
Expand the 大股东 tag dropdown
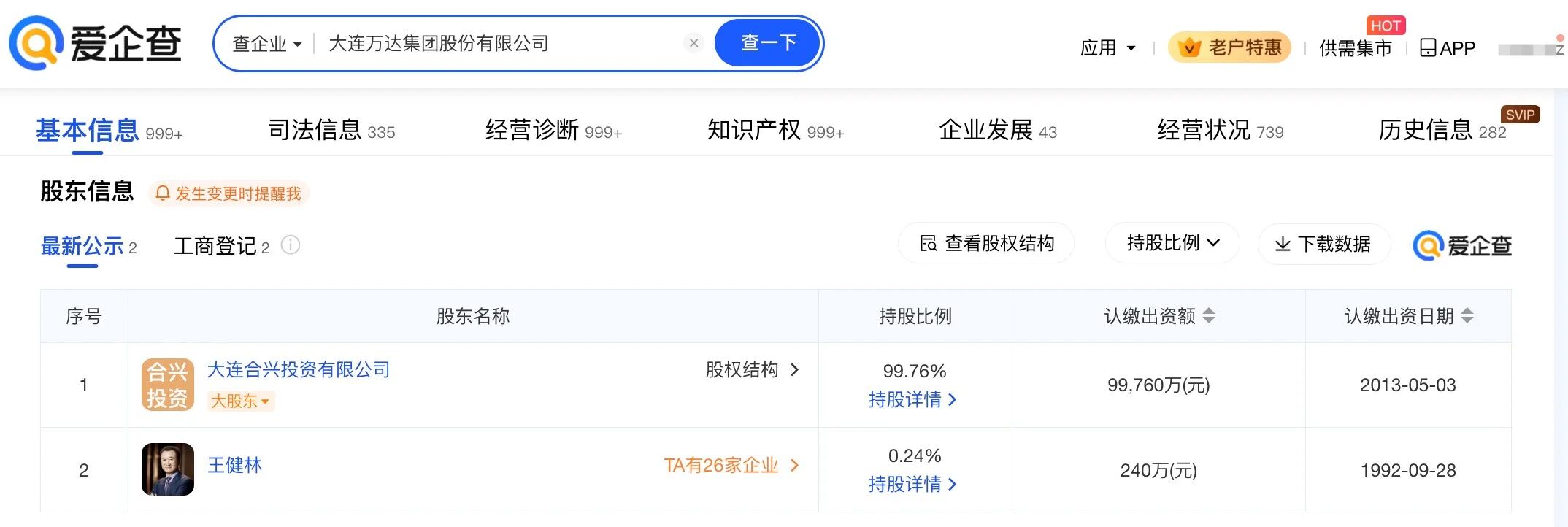(240, 401)
